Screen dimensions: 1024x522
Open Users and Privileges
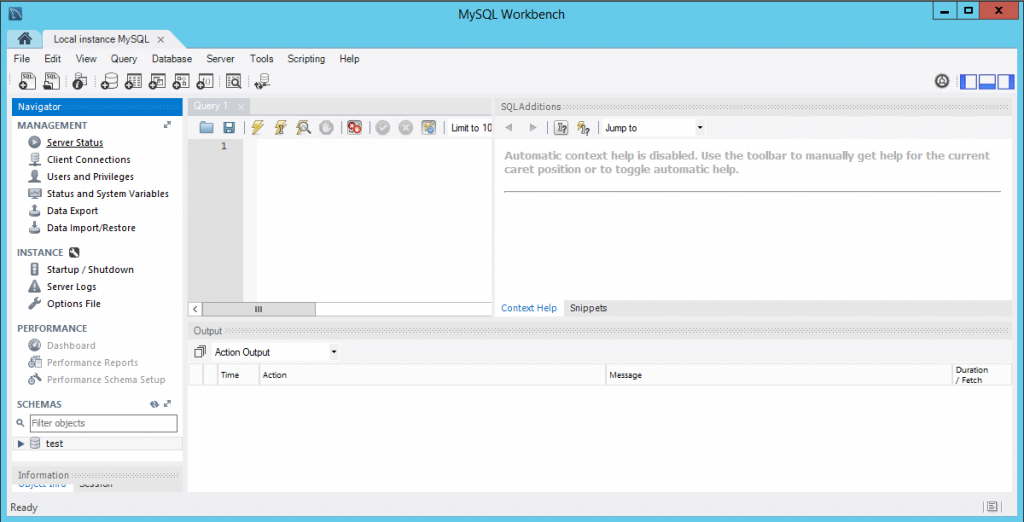point(90,176)
